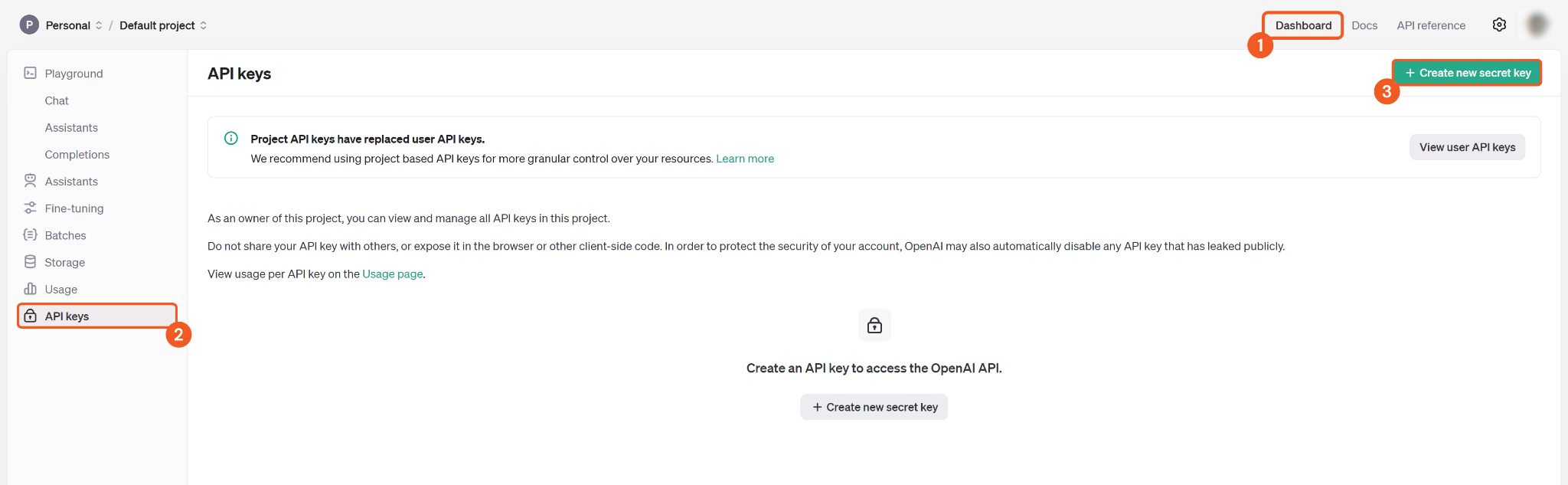1568x485 pixels.
Task: Follow the Usage page link
Action: click(392, 274)
